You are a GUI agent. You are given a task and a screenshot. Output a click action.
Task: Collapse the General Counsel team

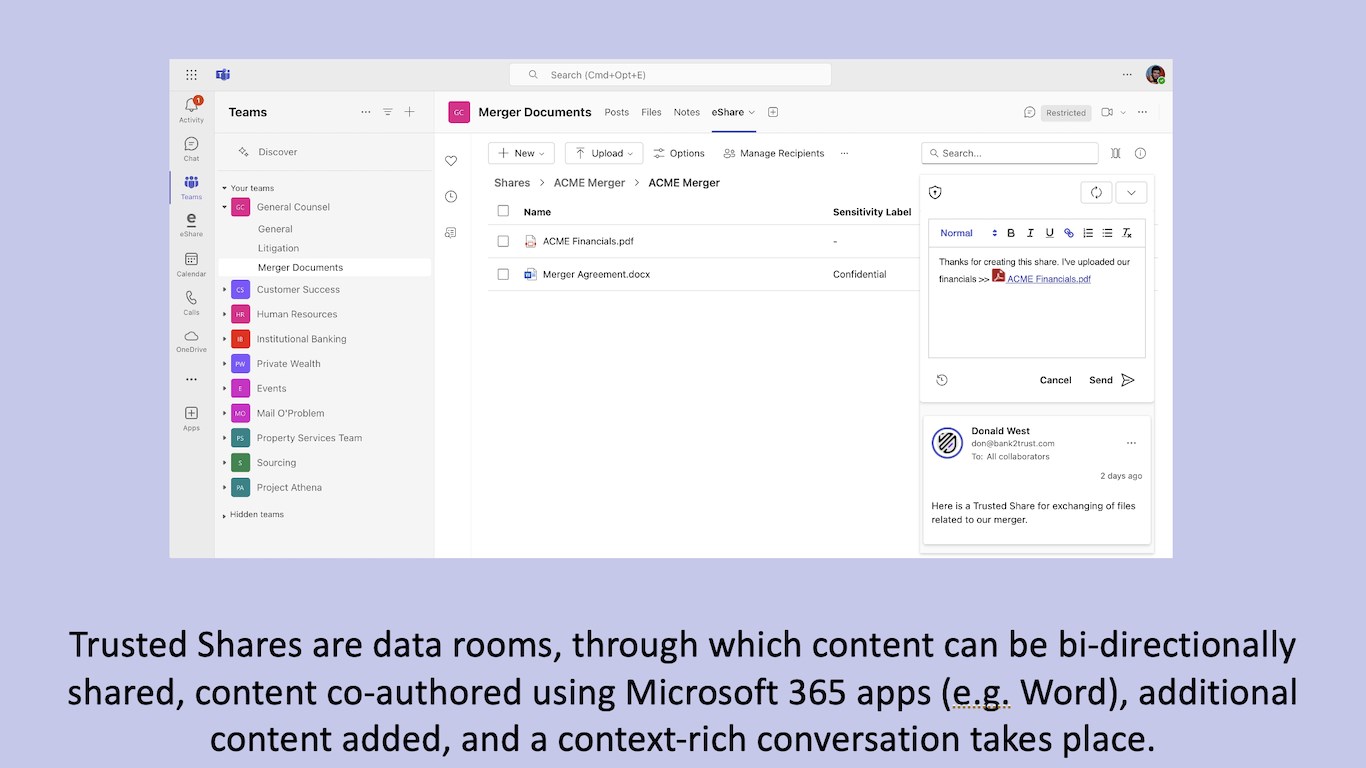(225, 207)
